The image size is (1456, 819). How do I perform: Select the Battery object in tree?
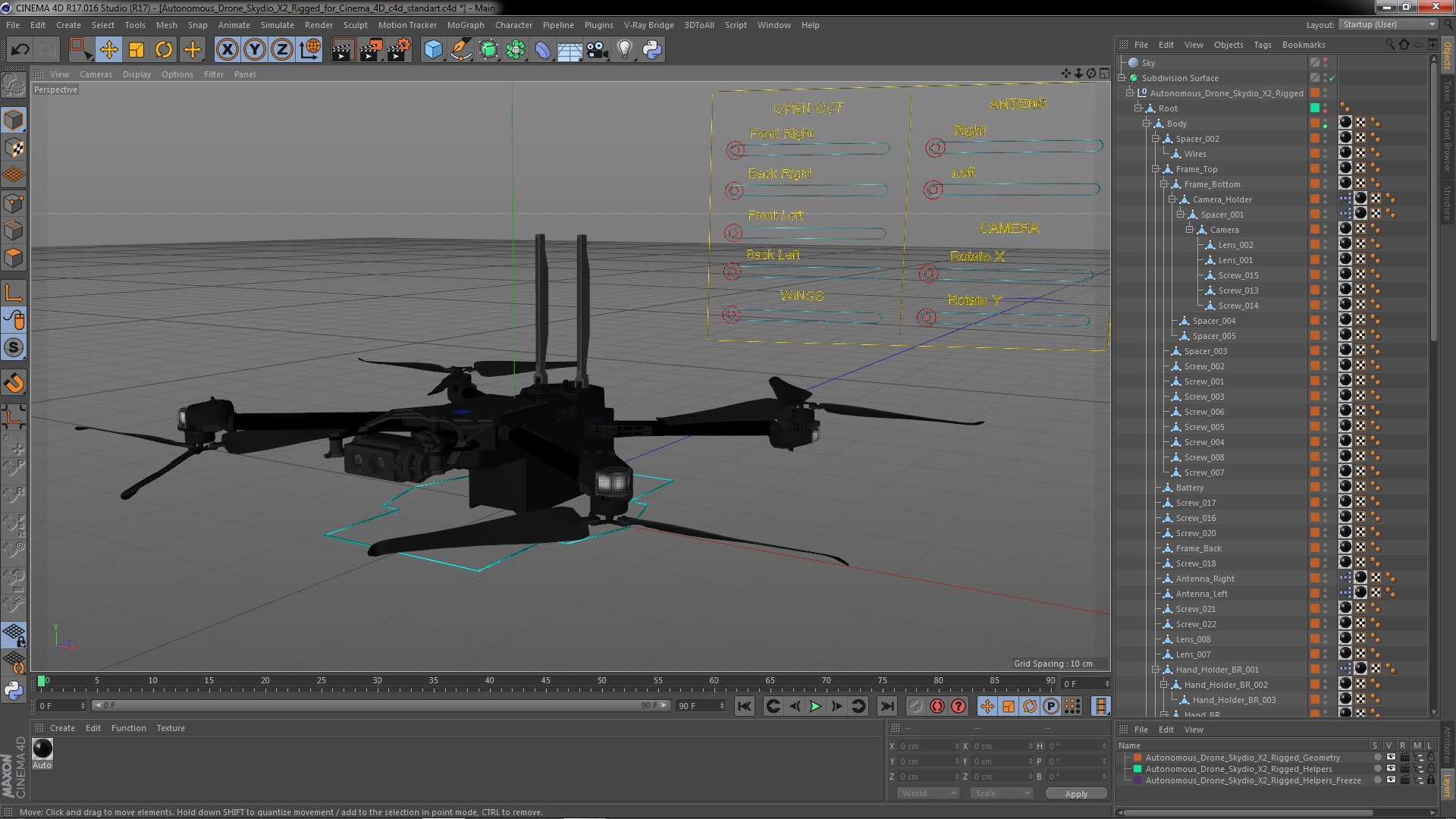[x=1189, y=488]
